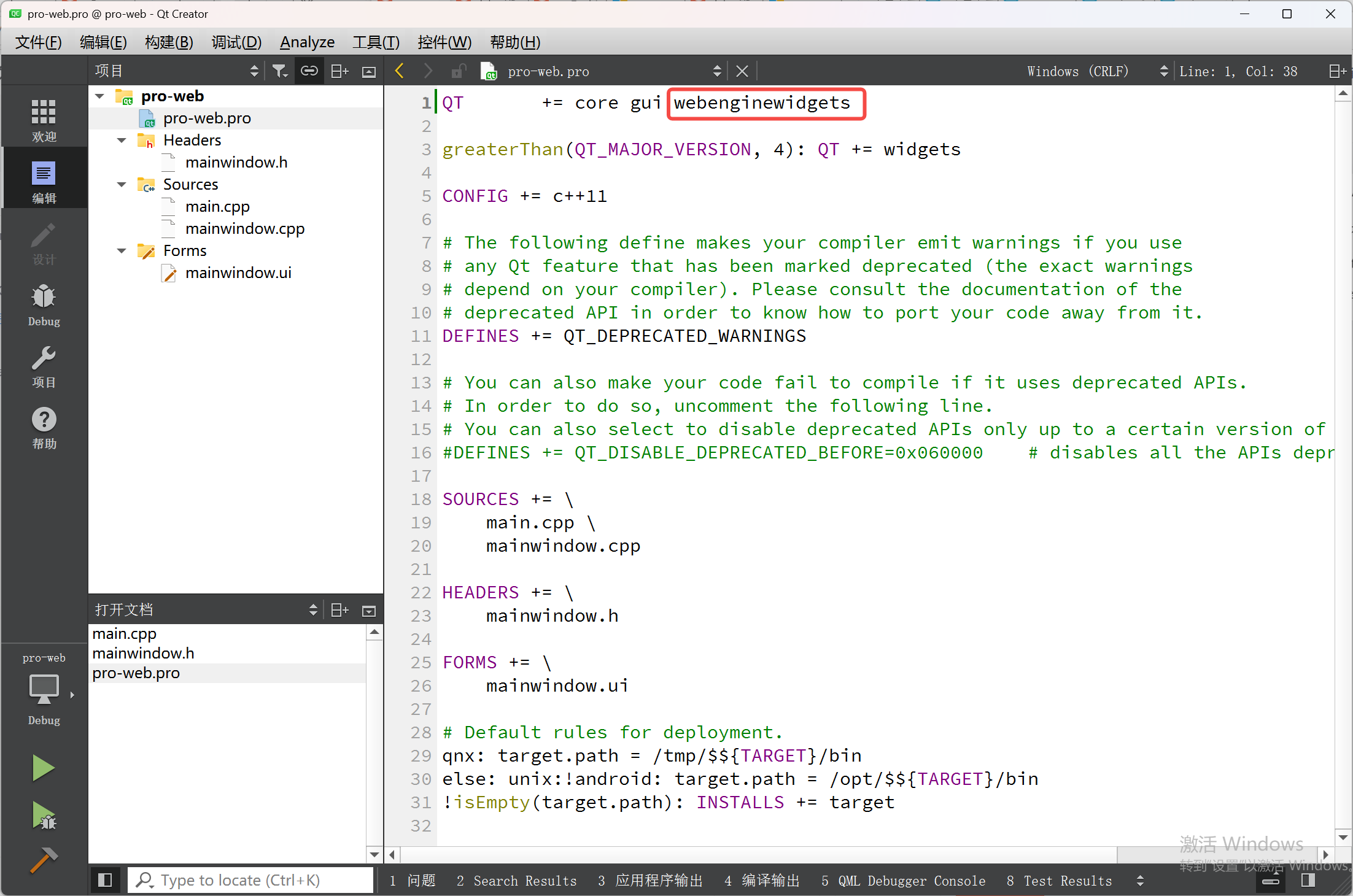Viewport: 1353px width, 896px height.
Task: Open the Design (设计) mode
Action: click(x=44, y=242)
